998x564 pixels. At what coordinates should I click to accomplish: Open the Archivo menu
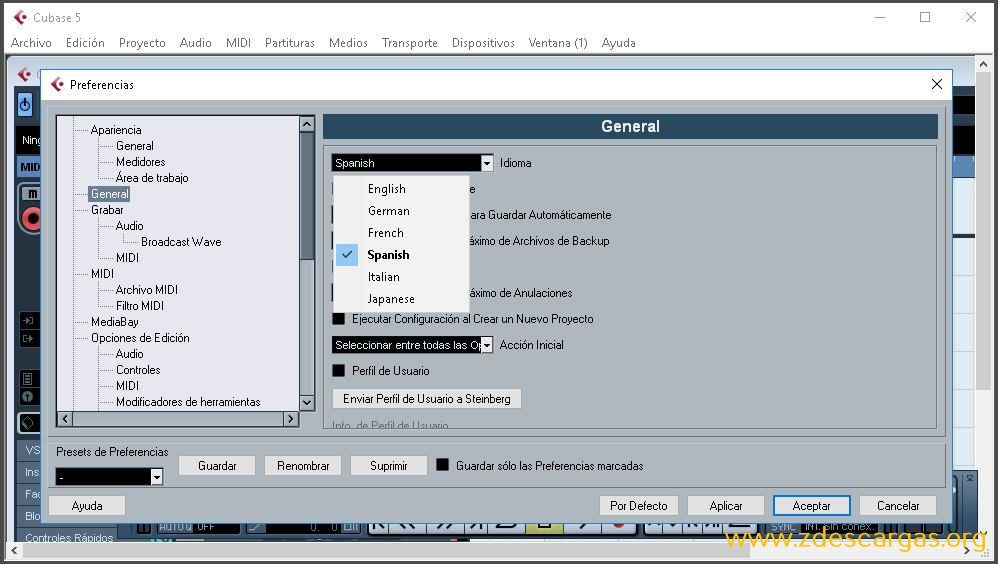click(31, 43)
